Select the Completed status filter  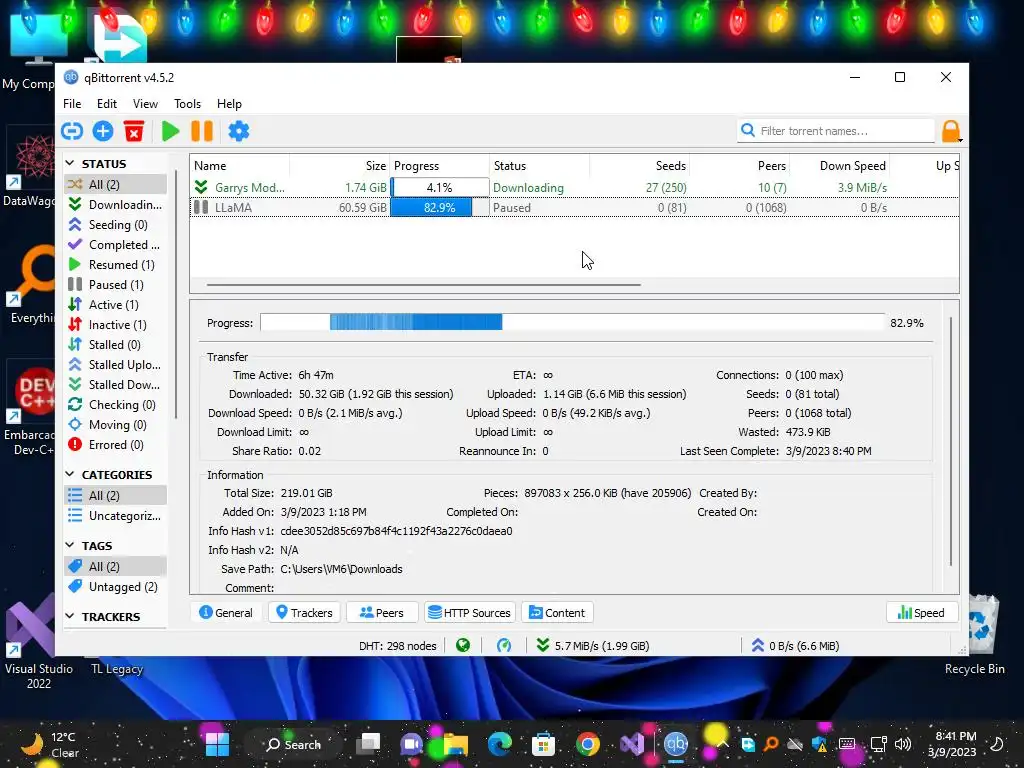(x=116, y=245)
